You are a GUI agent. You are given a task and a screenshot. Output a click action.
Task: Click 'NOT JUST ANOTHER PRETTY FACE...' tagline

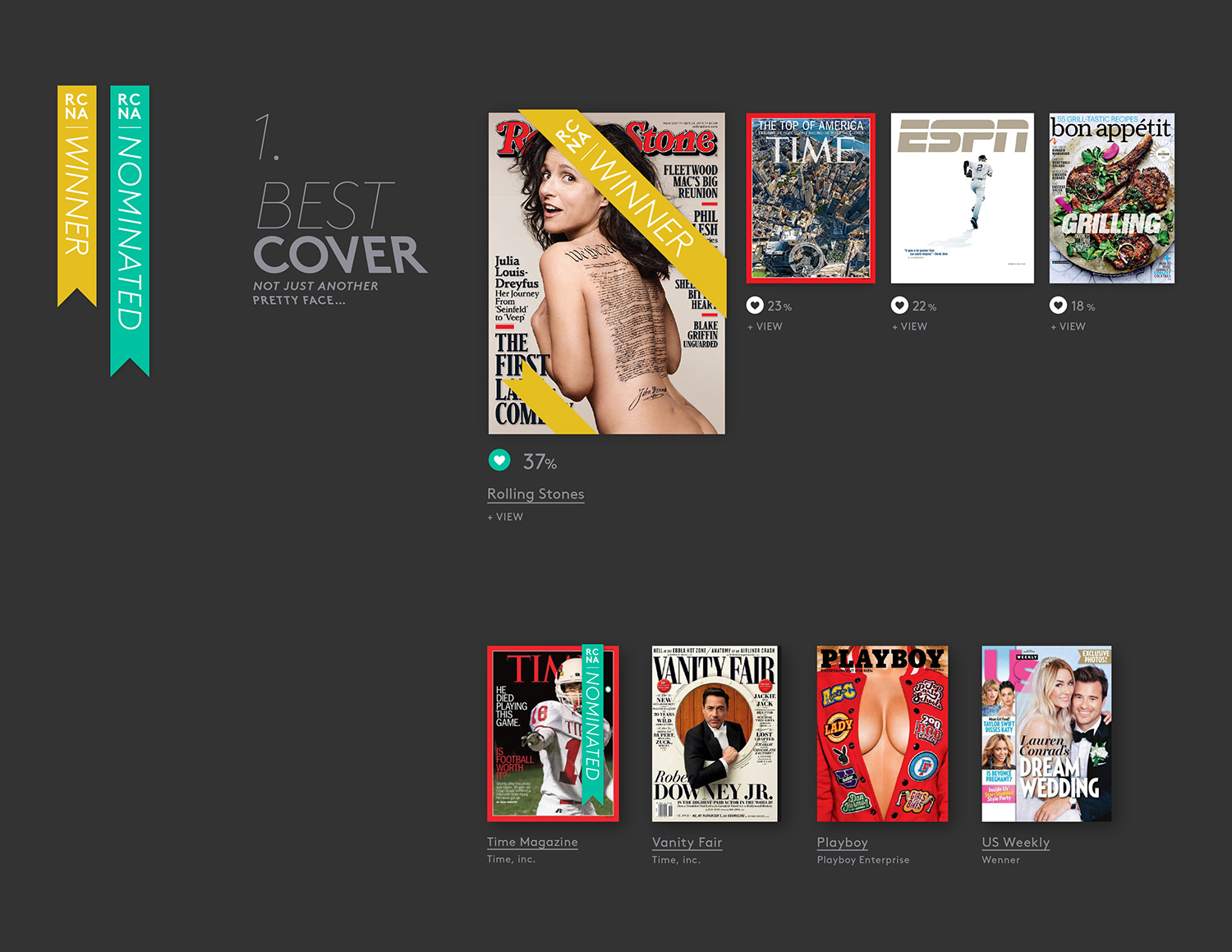[315, 293]
